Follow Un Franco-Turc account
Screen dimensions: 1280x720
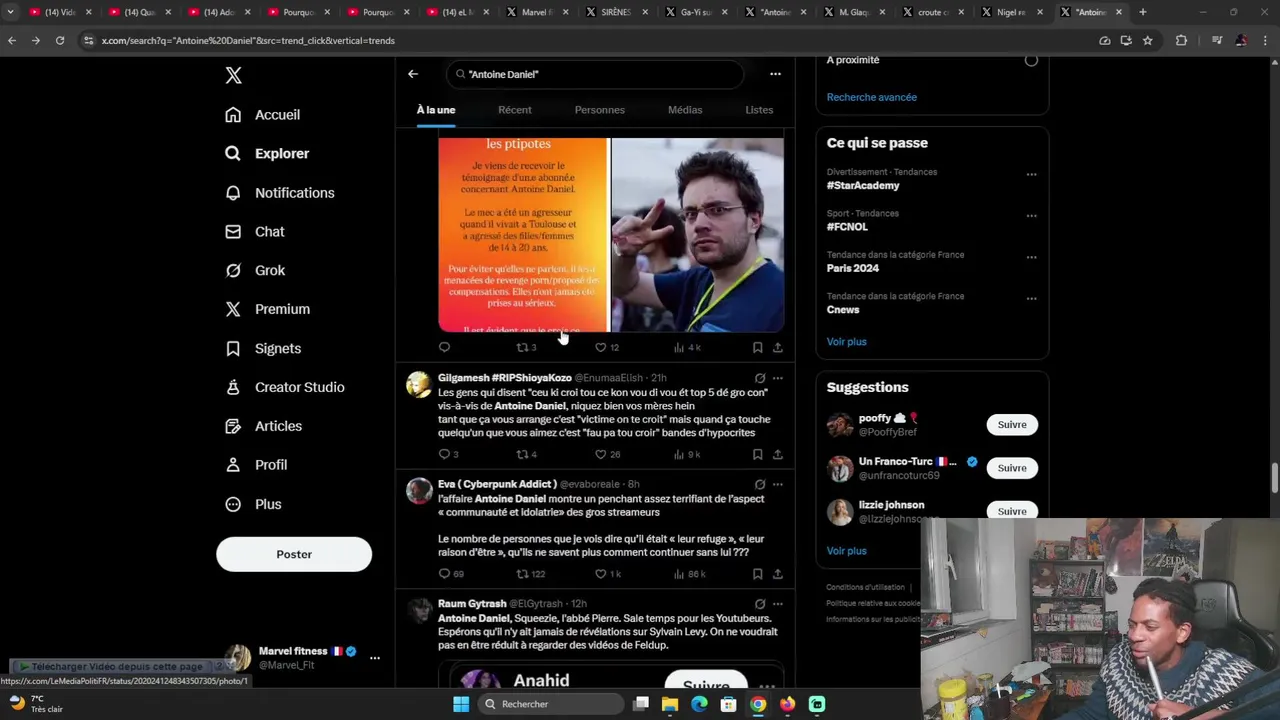click(1012, 468)
